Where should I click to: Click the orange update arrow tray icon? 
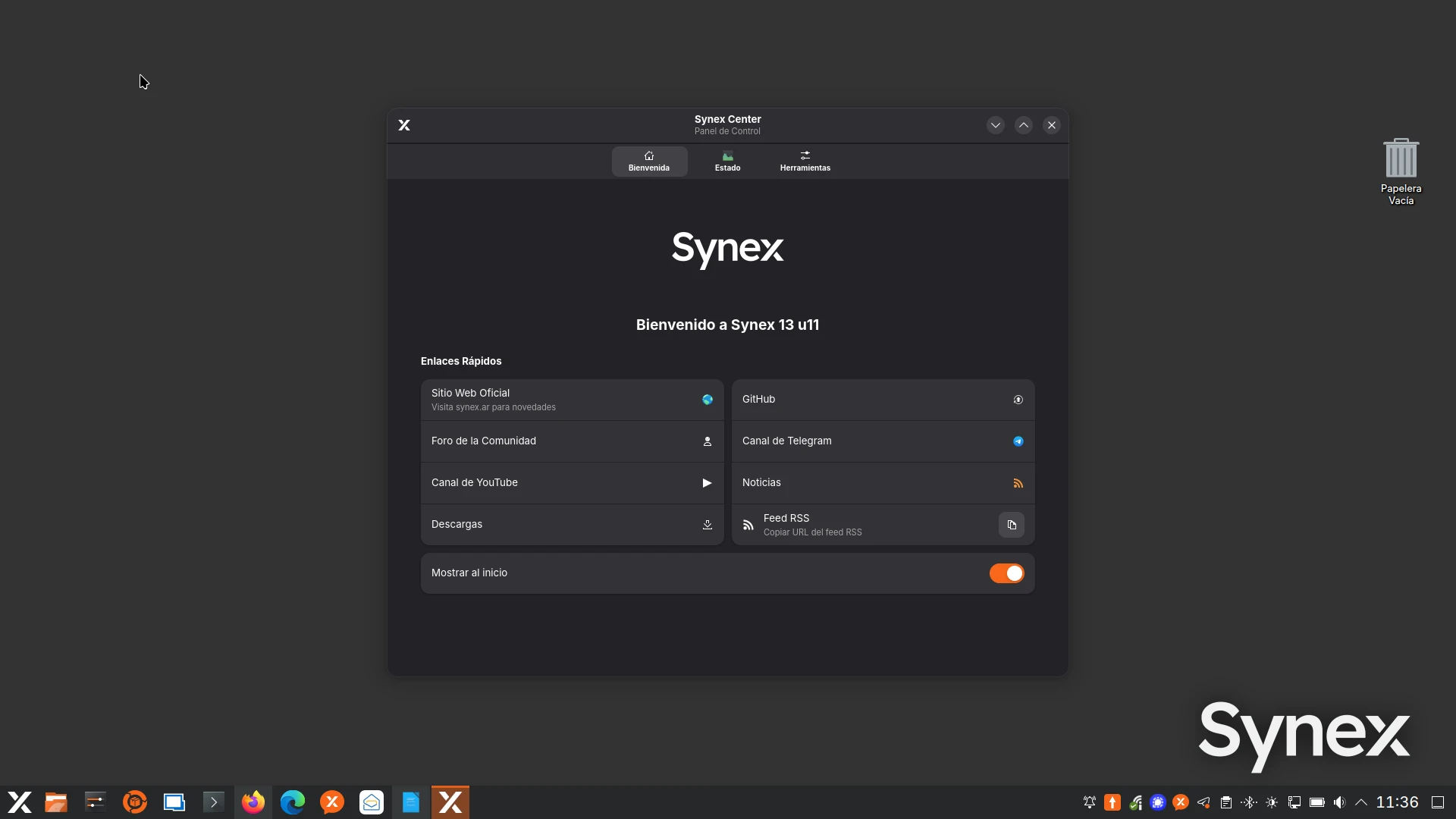pos(1112,802)
